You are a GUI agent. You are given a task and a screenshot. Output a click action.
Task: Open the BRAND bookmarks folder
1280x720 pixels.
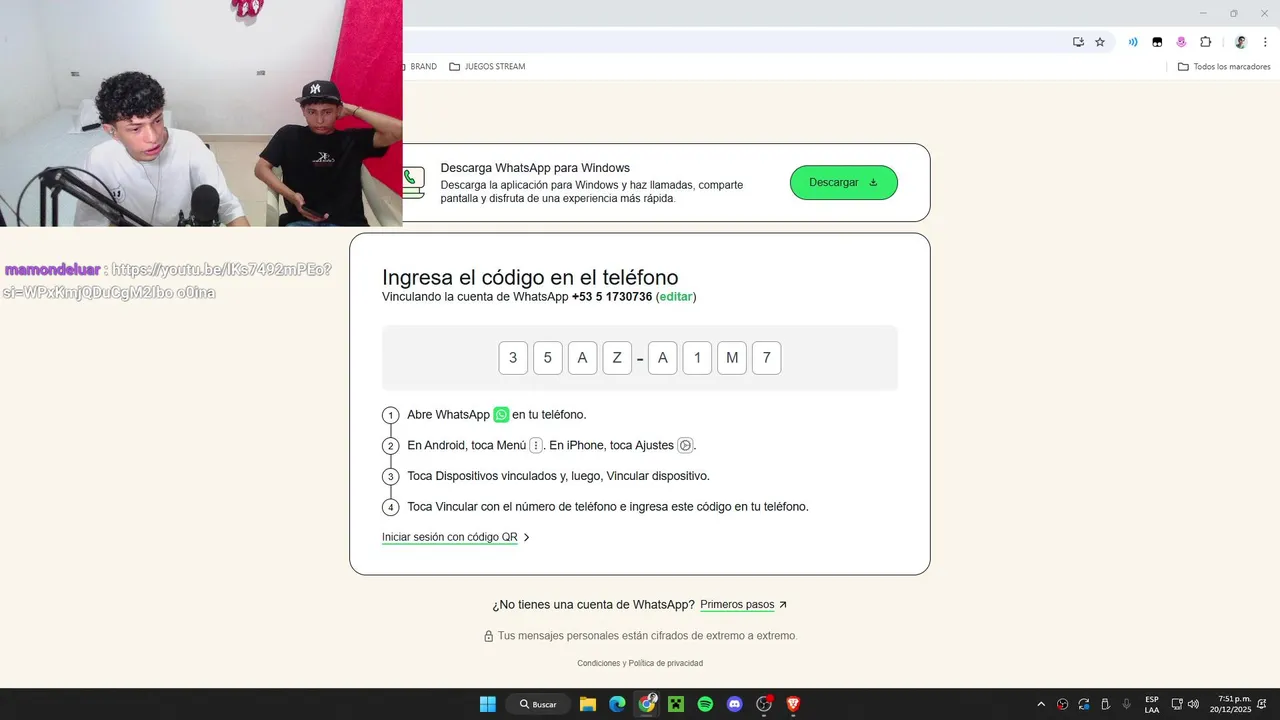point(420,66)
